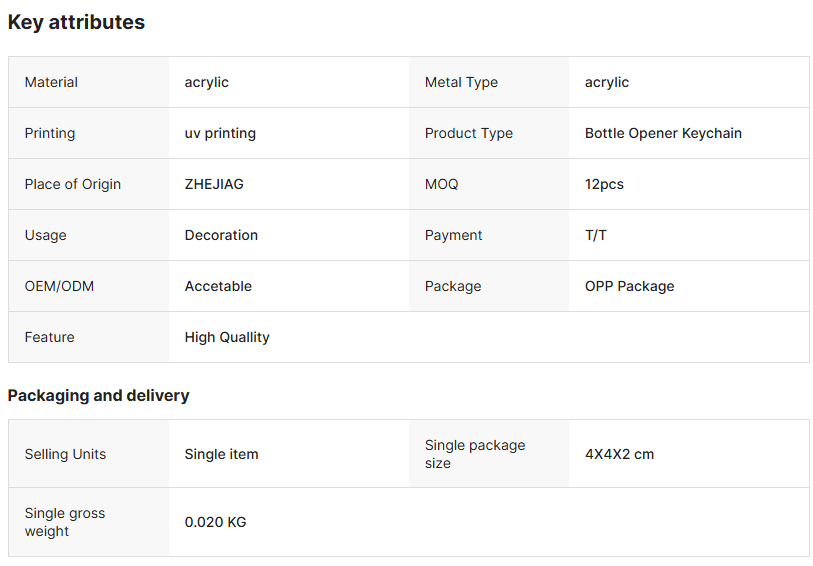The width and height of the screenshot is (813, 566).
Task: Select the Metal Type label
Action: click(461, 82)
